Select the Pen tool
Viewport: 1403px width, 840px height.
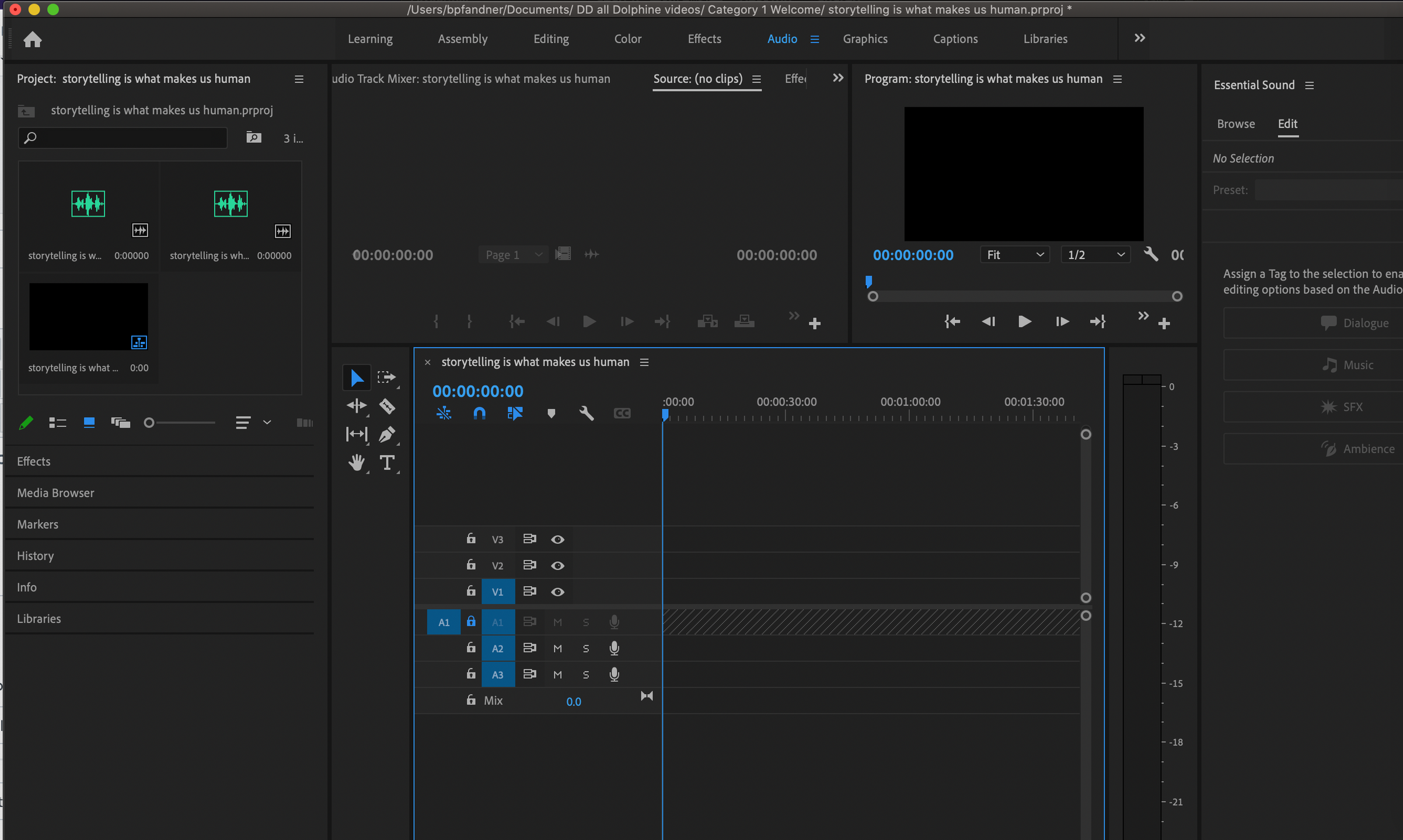pos(387,434)
